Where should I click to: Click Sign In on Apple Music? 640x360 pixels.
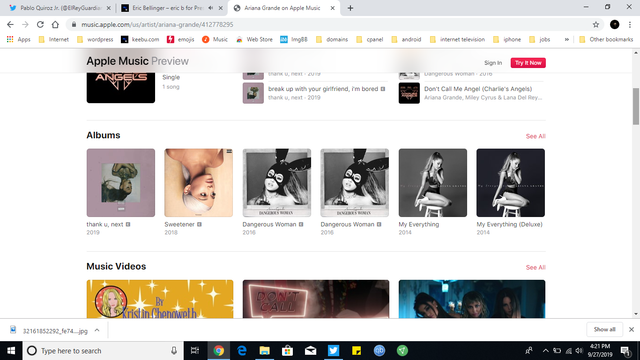click(x=493, y=63)
